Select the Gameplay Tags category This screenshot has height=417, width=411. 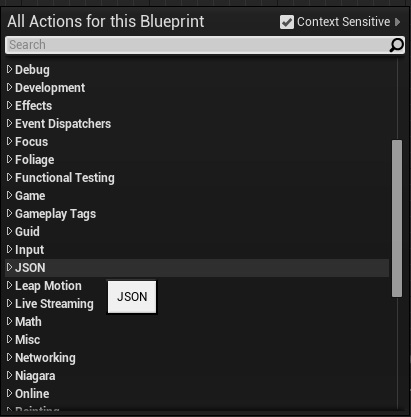click(56, 214)
